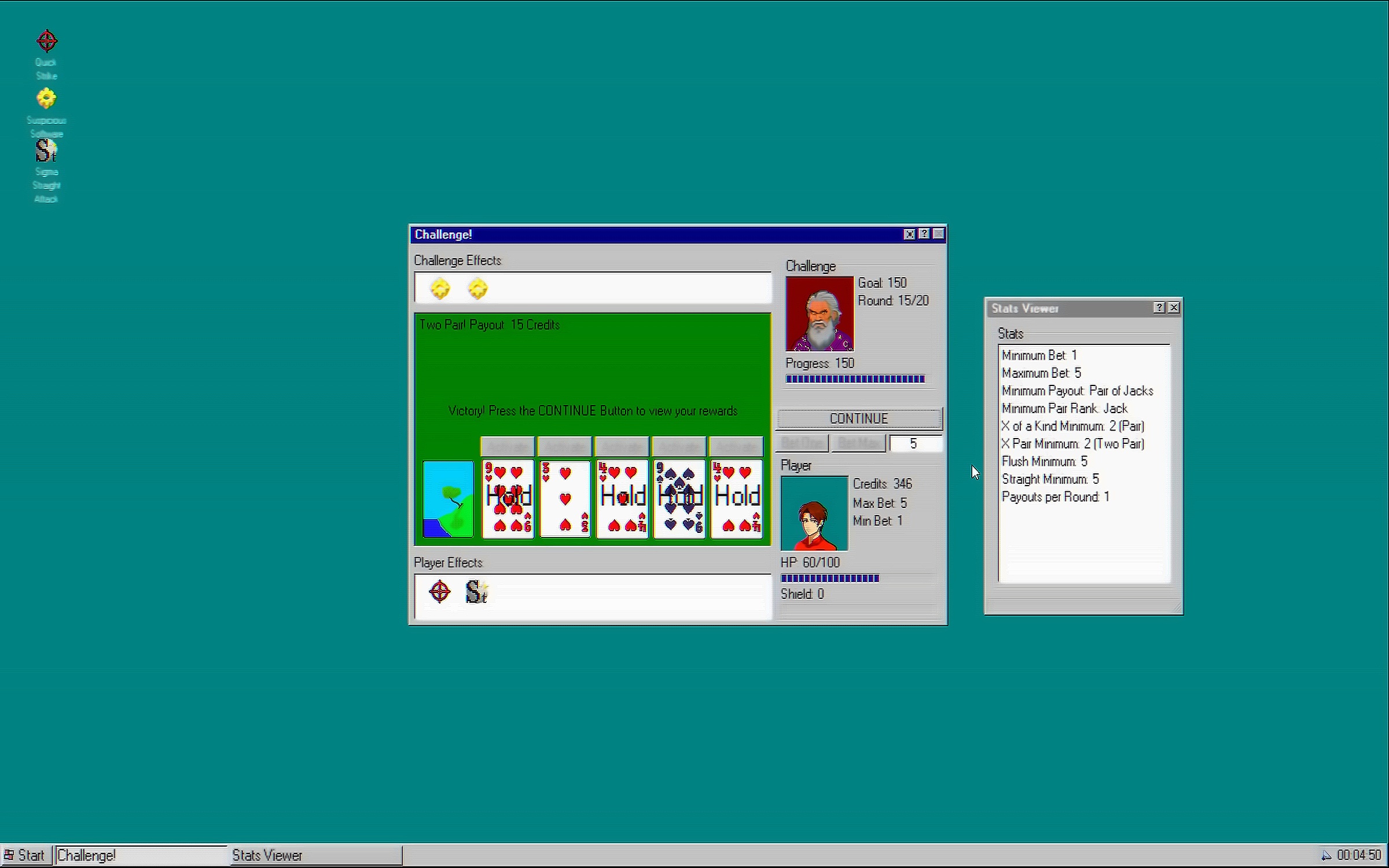The width and height of the screenshot is (1389, 868).
Task: Click the wizard challenger portrait
Action: point(820,314)
